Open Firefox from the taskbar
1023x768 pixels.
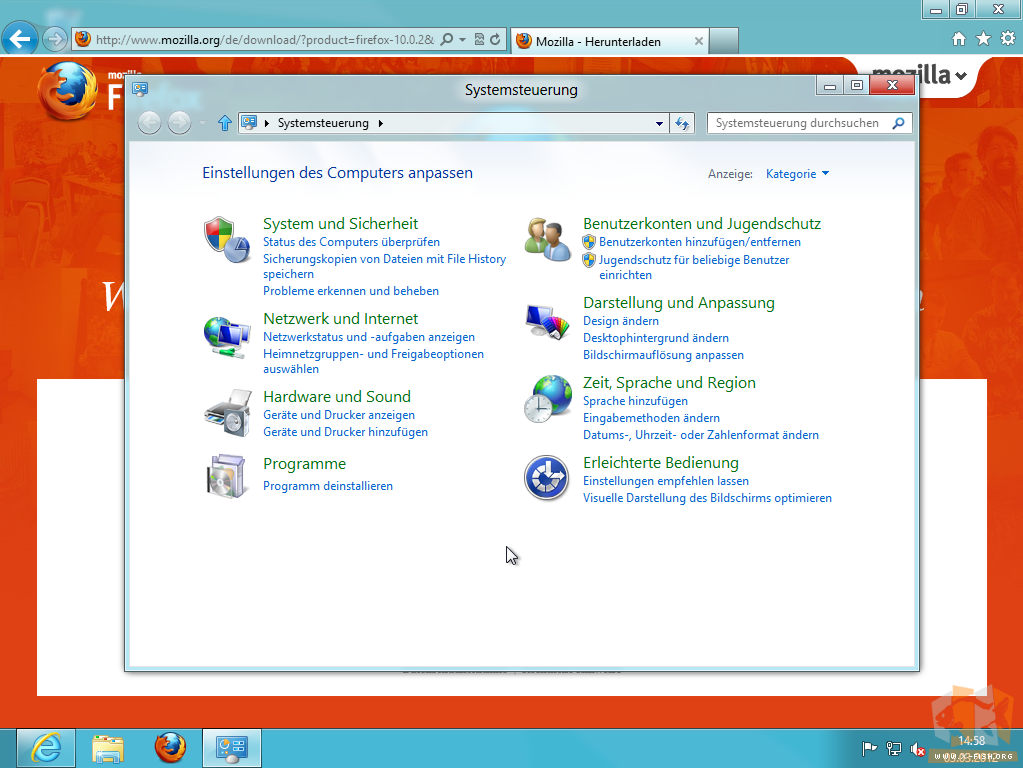tap(170, 748)
